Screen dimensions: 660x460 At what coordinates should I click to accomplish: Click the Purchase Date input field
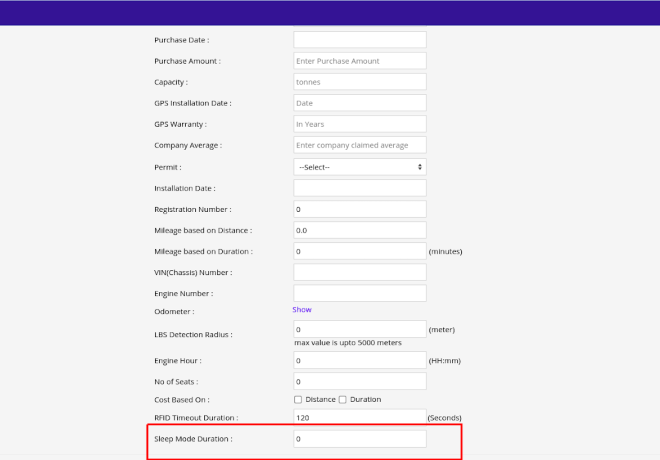click(360, 40)
